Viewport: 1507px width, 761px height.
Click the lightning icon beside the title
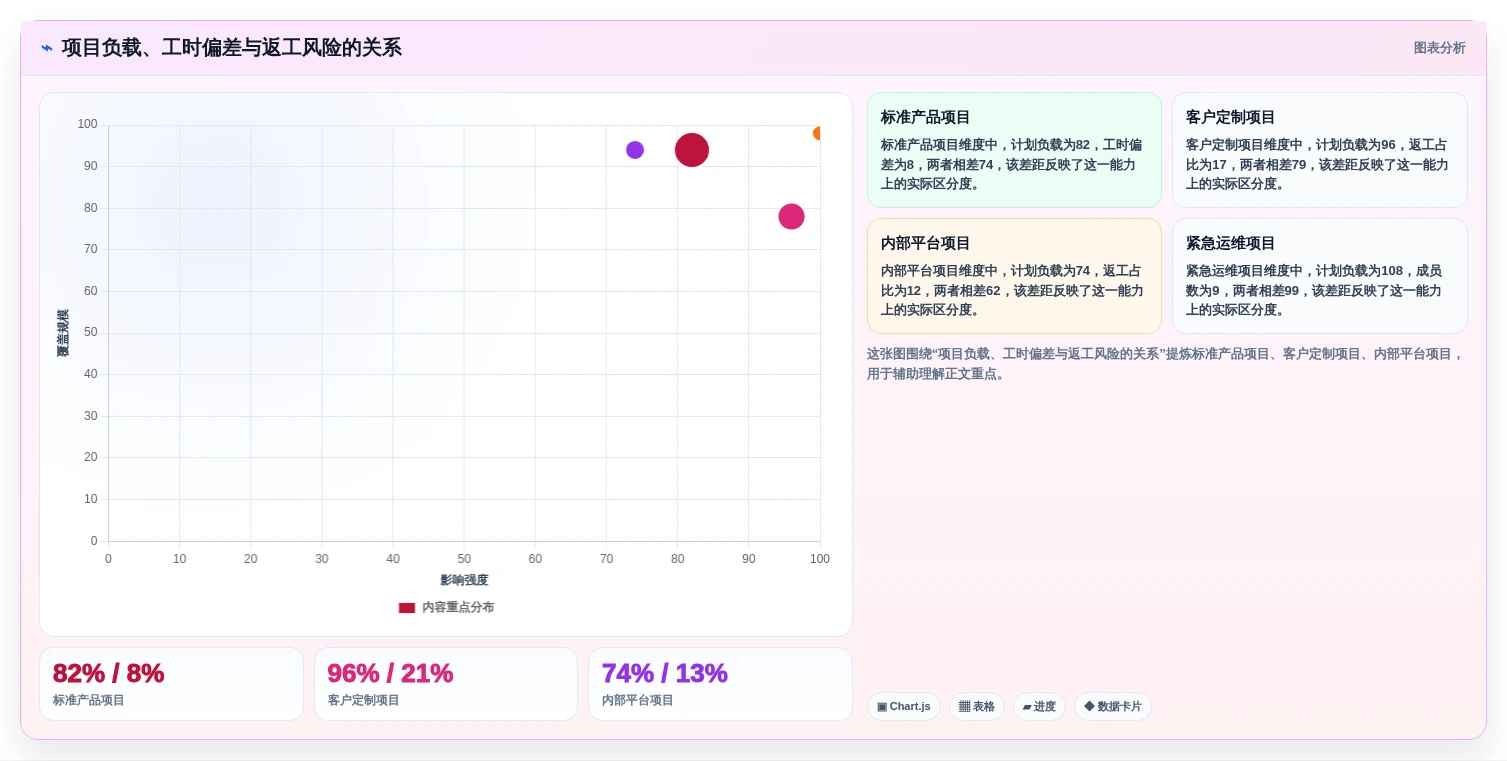(x=47, y=48)
